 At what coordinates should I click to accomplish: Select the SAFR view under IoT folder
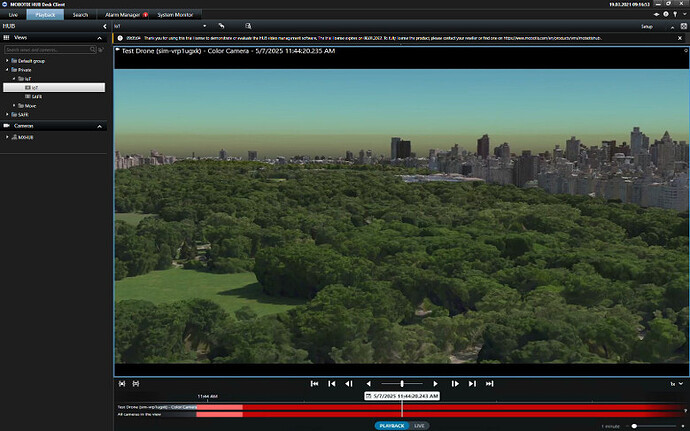[x=34, y=96]
